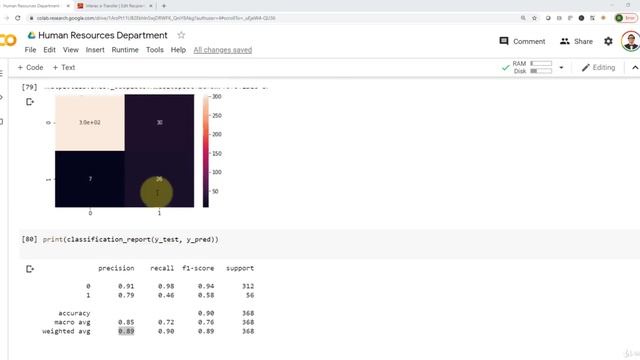Open the Tools menu
Viewport: 640px width, 360px height.
155,50
